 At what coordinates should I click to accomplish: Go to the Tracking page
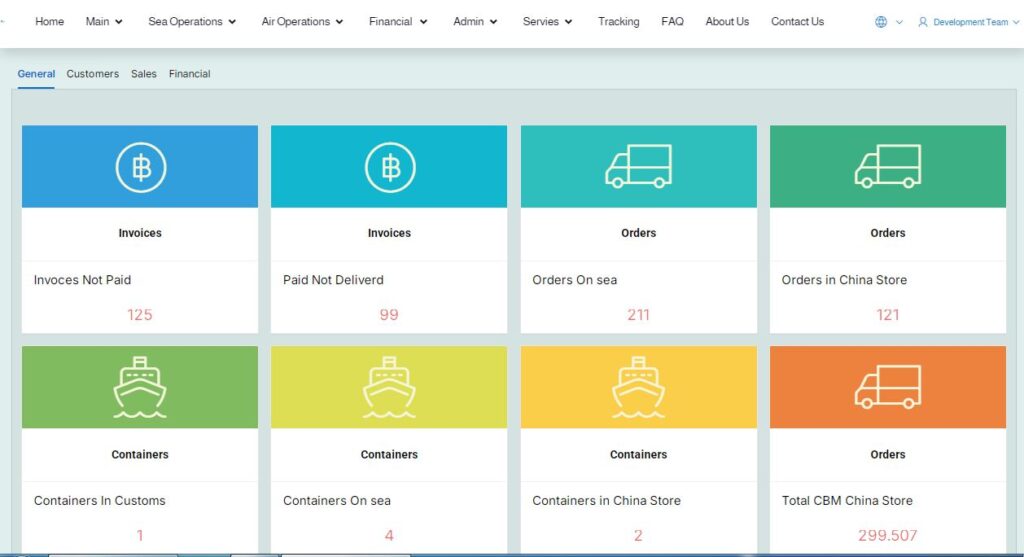coord(618,21)
